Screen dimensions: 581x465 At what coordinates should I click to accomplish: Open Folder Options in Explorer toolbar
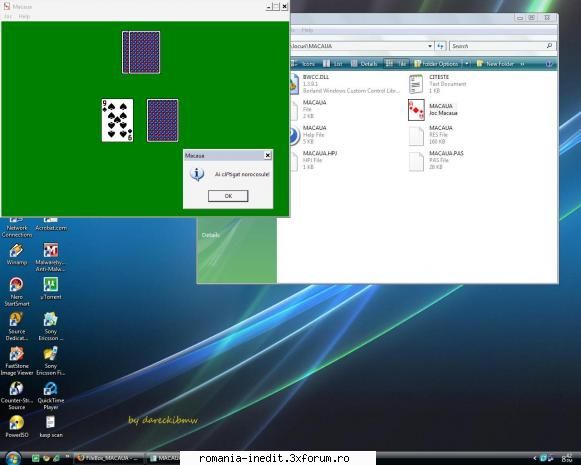pos(436,64)
